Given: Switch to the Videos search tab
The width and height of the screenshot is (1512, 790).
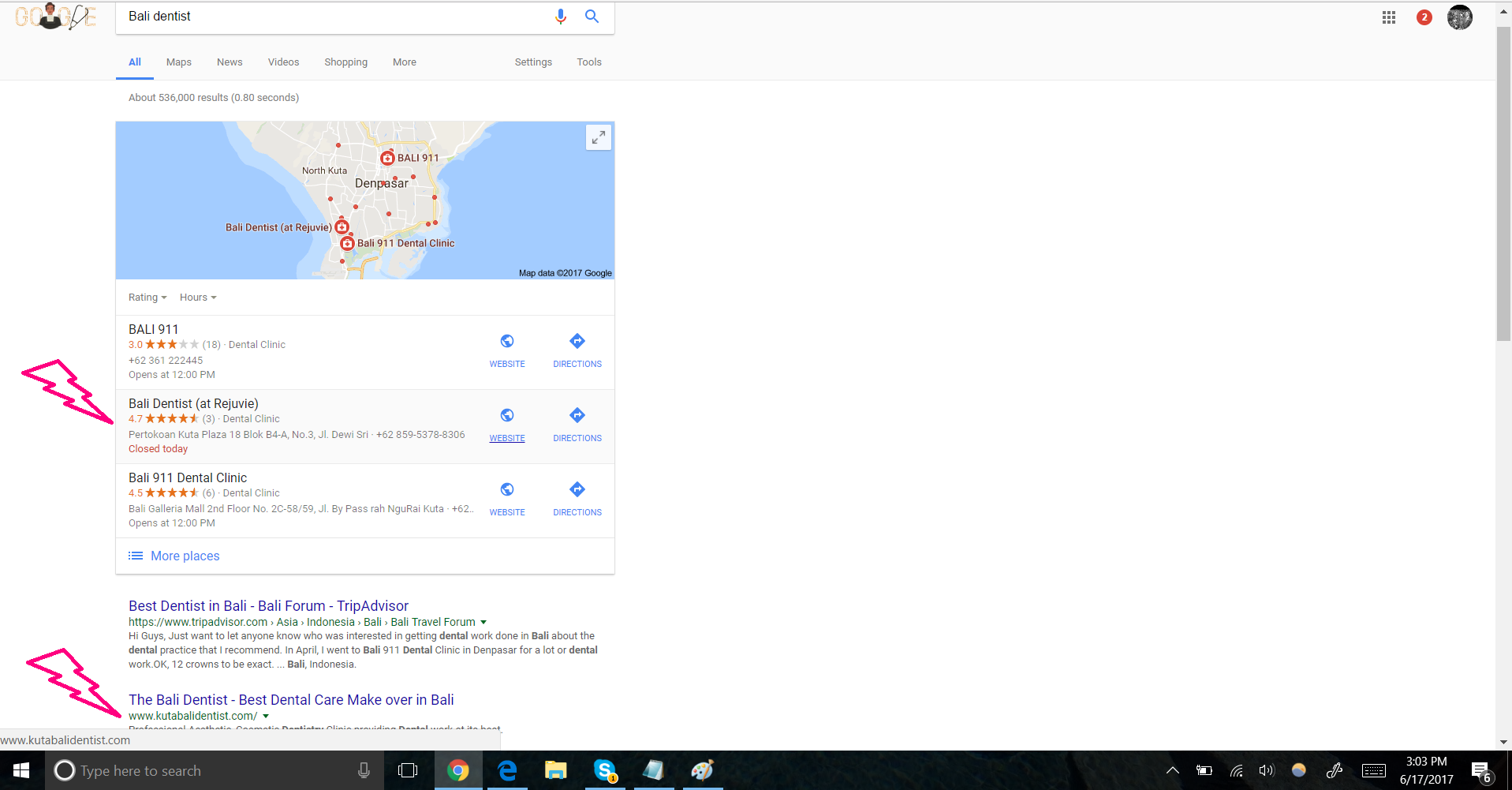Looking at the screenshot, I should (283, 62).
